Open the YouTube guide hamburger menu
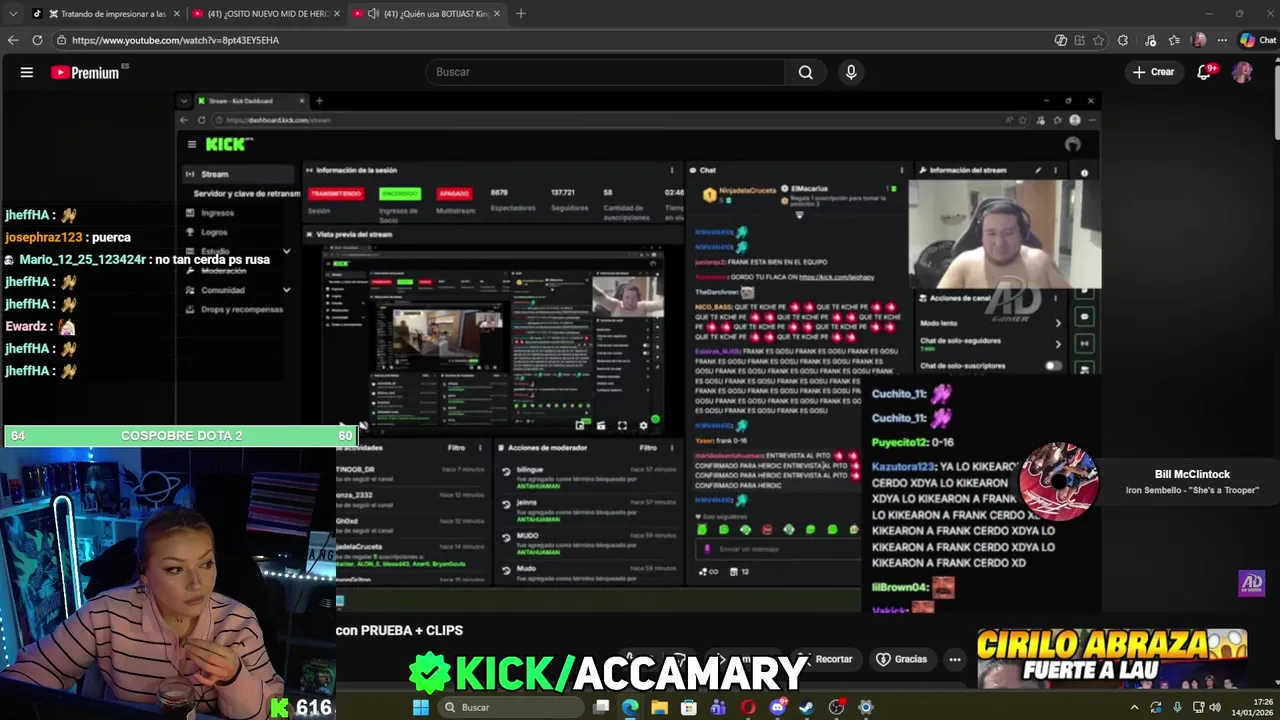1280x720 pixels. (x=27, y=72)
